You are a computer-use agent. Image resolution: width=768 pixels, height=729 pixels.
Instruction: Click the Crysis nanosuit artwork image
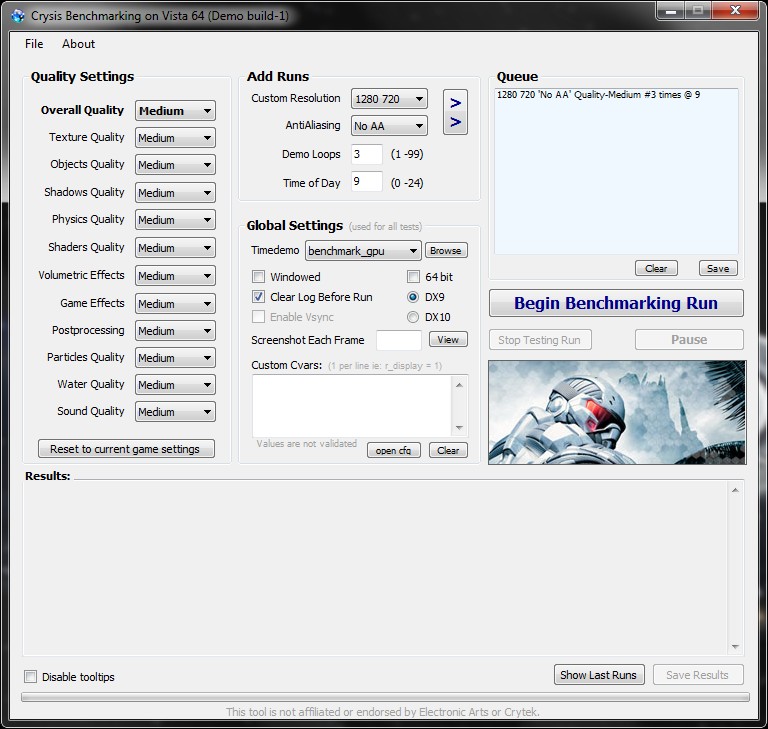pyautogui.click(x=617, y=413)
